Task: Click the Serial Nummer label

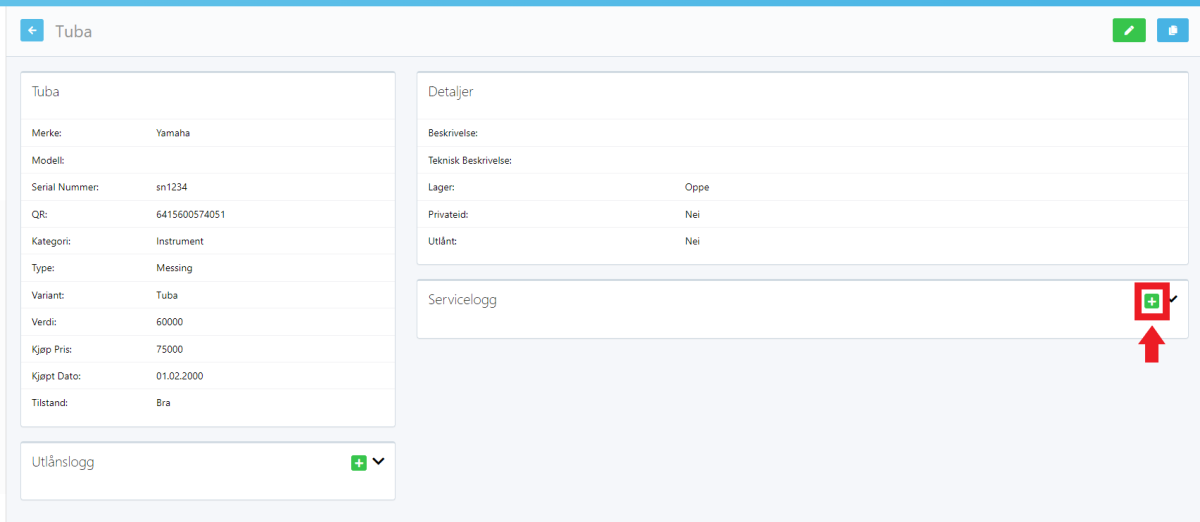Action: [x=65, y=187]
